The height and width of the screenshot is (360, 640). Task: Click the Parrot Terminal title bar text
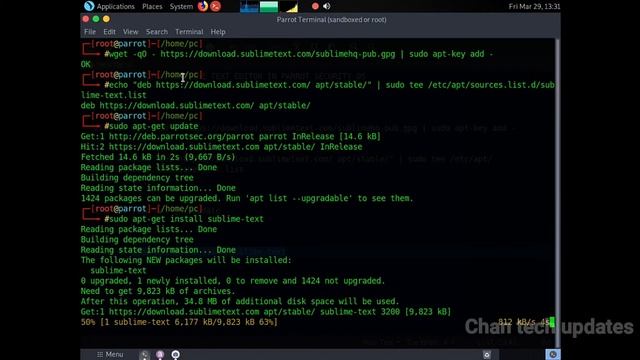(x=331, y=19)
